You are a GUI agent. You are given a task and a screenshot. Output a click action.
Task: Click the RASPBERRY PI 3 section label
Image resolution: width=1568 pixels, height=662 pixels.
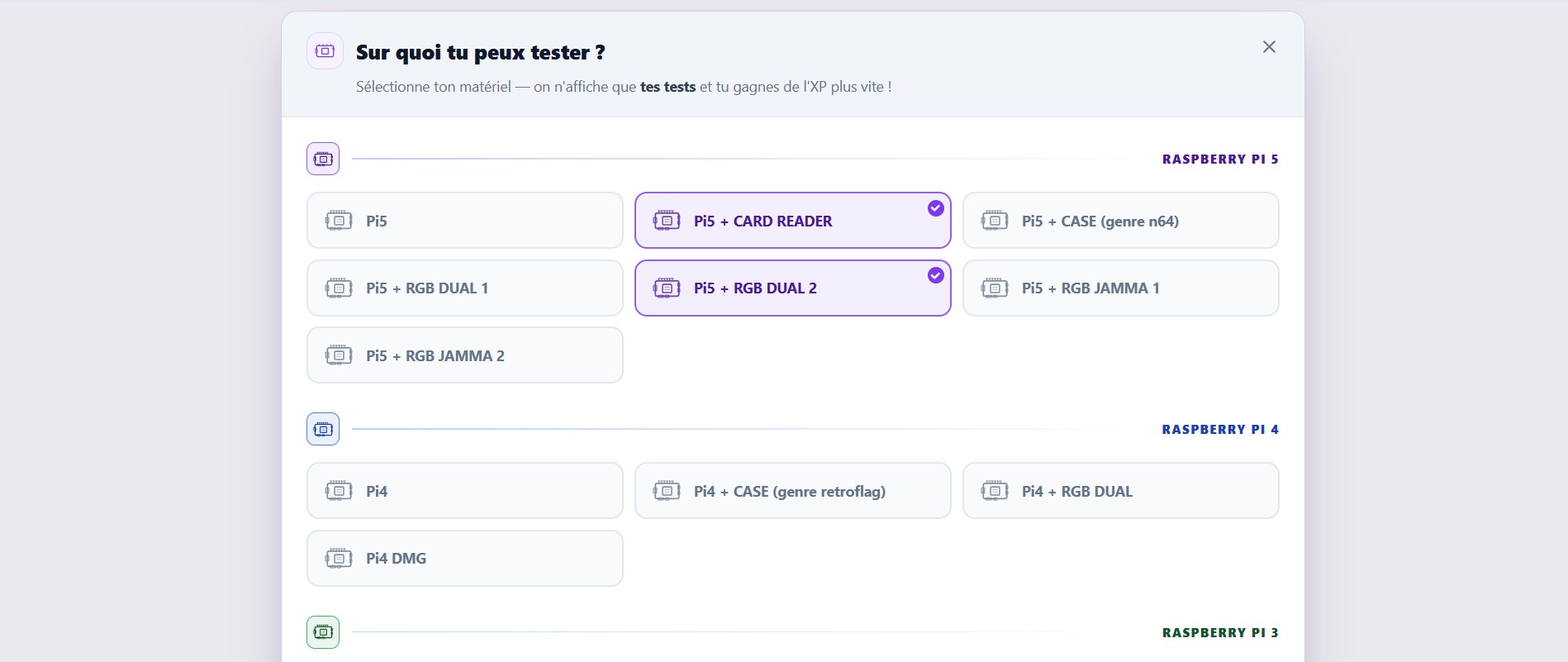click(1219, 633)
